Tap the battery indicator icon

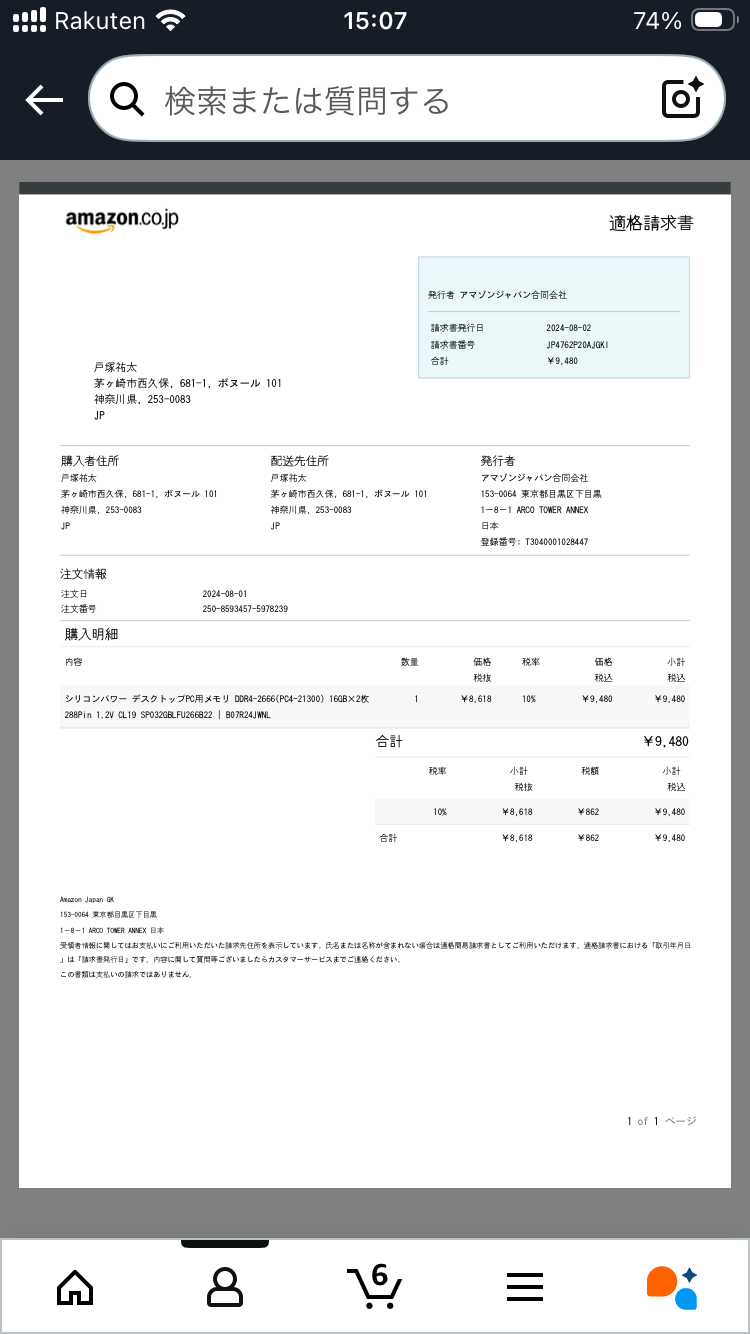[714, 21]
